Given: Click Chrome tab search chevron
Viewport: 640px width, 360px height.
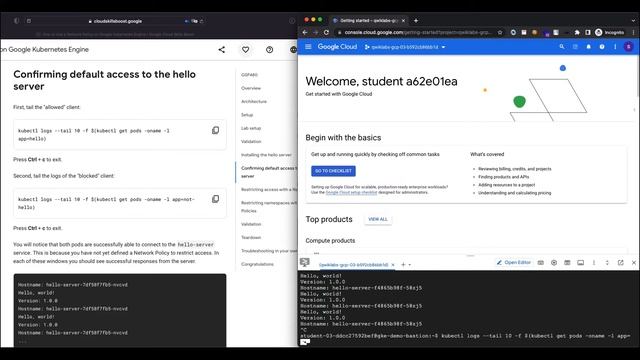Looking at the screenshot, I should 633,20.
